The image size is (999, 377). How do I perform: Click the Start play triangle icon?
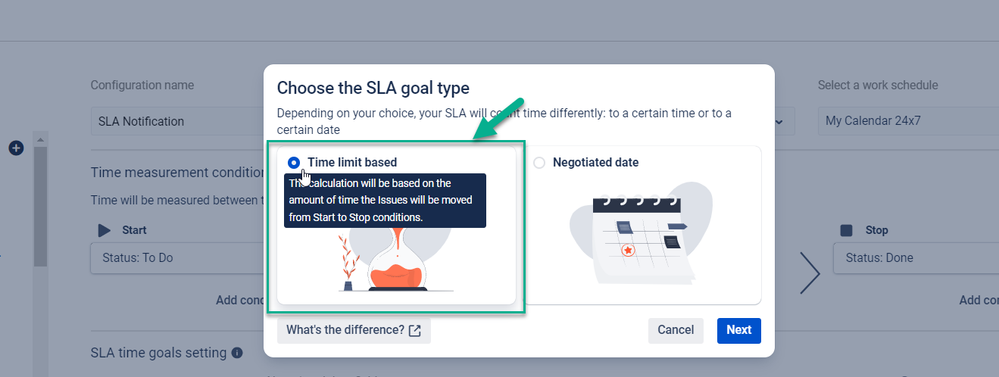[104, 231]
